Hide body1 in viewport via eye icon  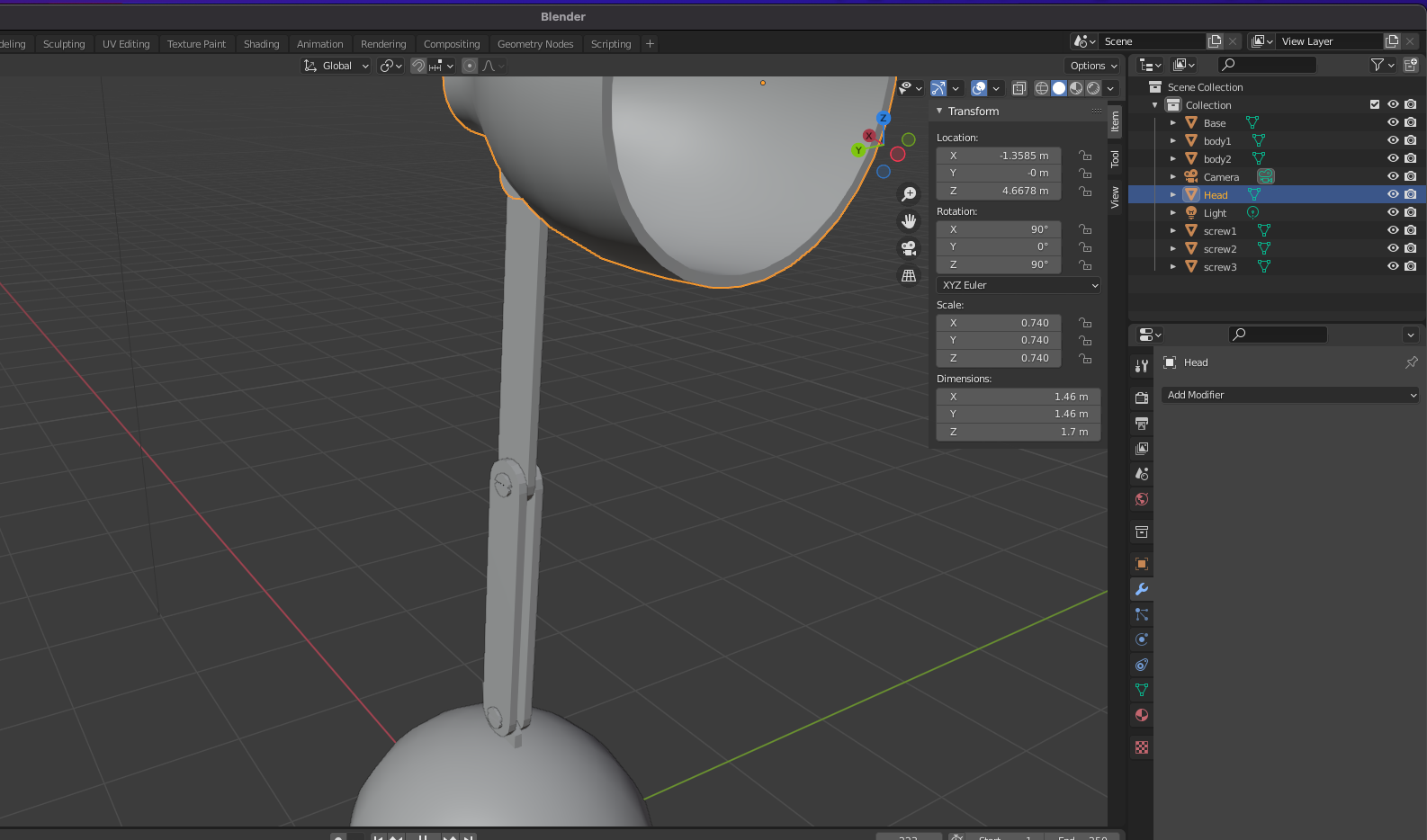(1393, 140)
